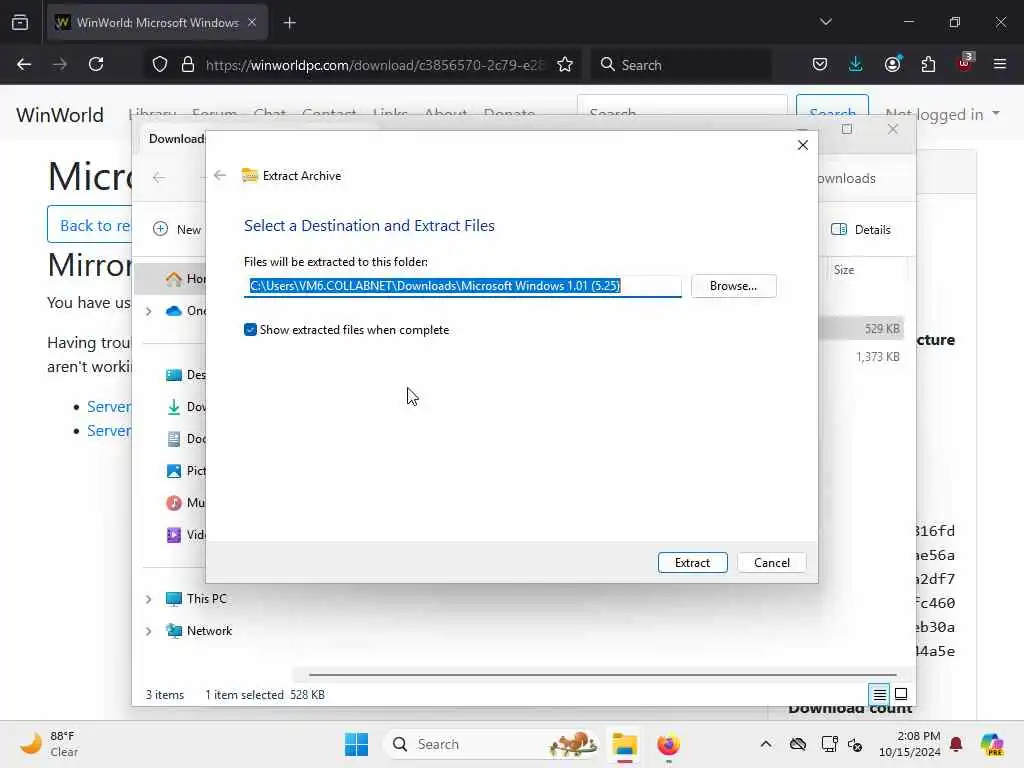Image resolution: width=1024 pixels, height=768 pixels.
Task: Click the Explorer horizontal scrollbar
Action: (x=602, y=674)
